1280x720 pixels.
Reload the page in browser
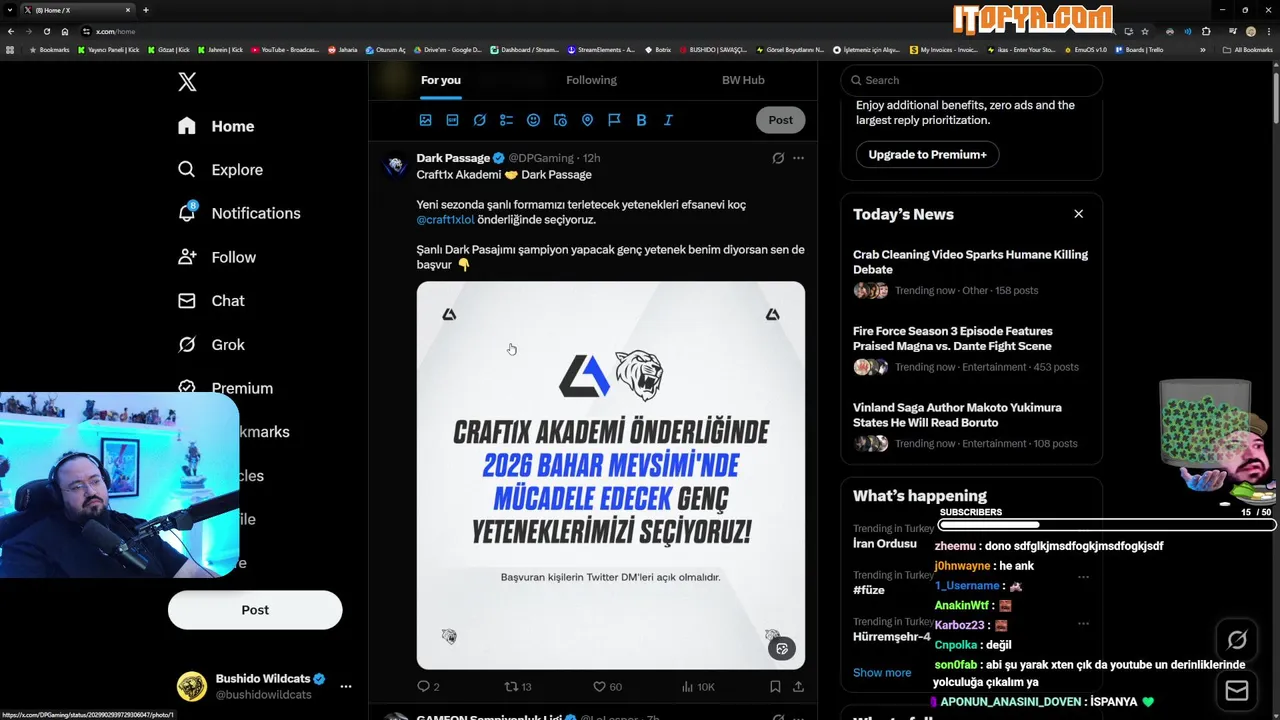click(46, 31)
